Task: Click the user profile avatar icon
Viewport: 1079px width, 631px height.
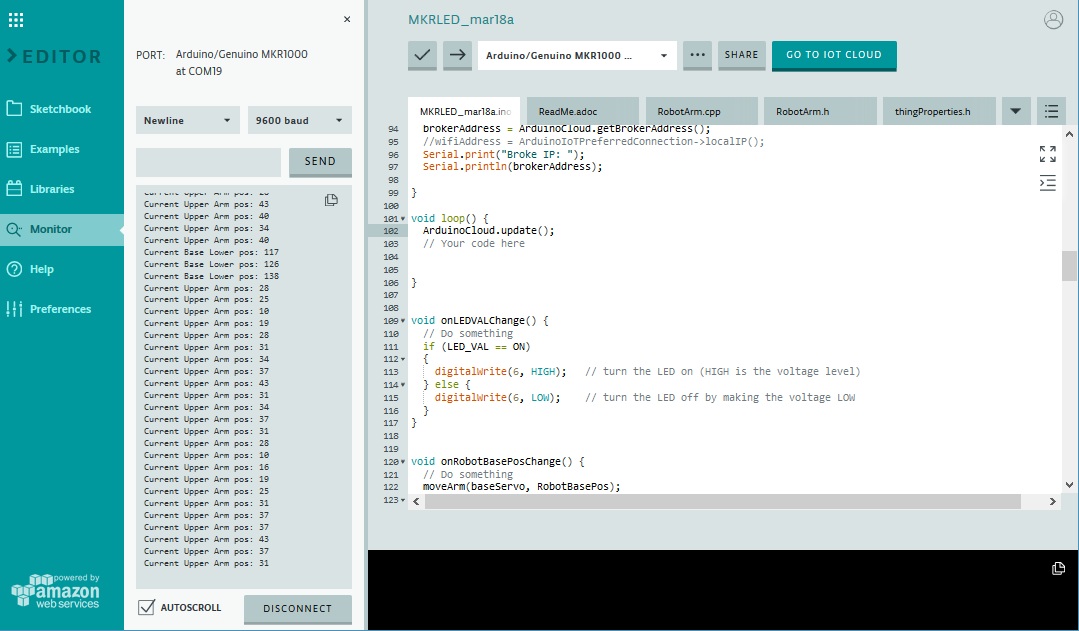Action: (1053, 20)
